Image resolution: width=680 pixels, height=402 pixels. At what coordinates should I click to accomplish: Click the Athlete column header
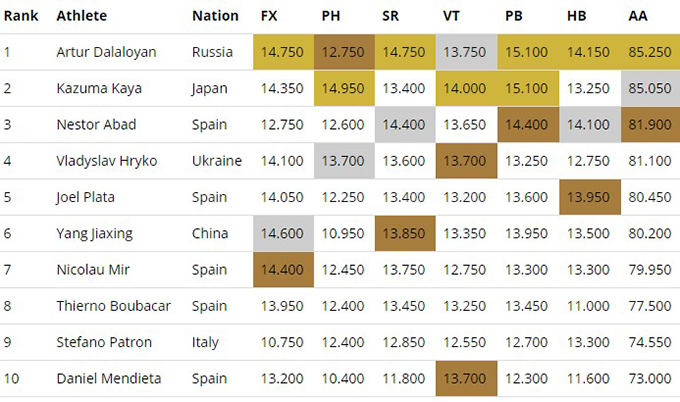tap(81, 15)
